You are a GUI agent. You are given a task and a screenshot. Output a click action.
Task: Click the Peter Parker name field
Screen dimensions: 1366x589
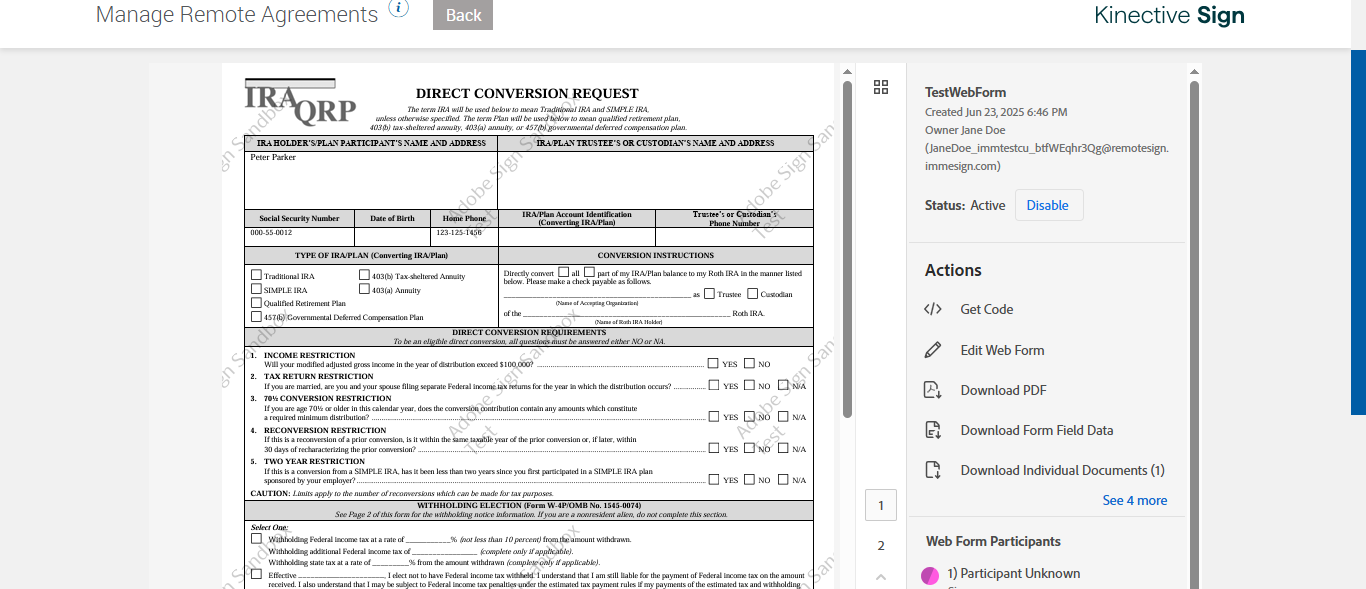(371, 180)
